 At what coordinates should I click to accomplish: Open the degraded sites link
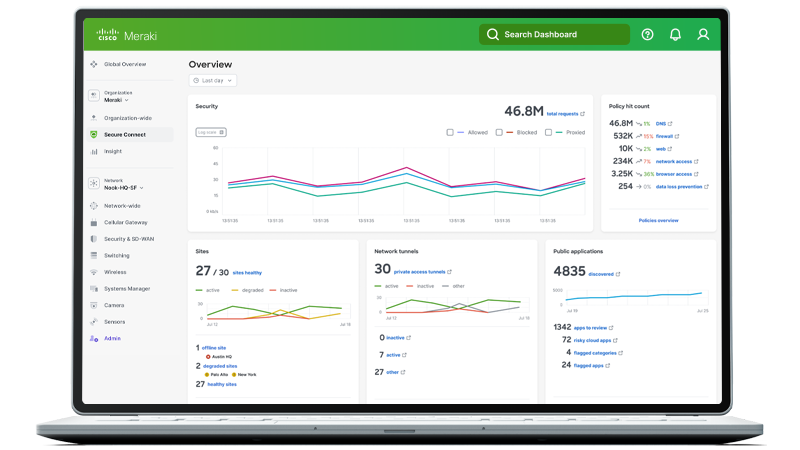220,366
